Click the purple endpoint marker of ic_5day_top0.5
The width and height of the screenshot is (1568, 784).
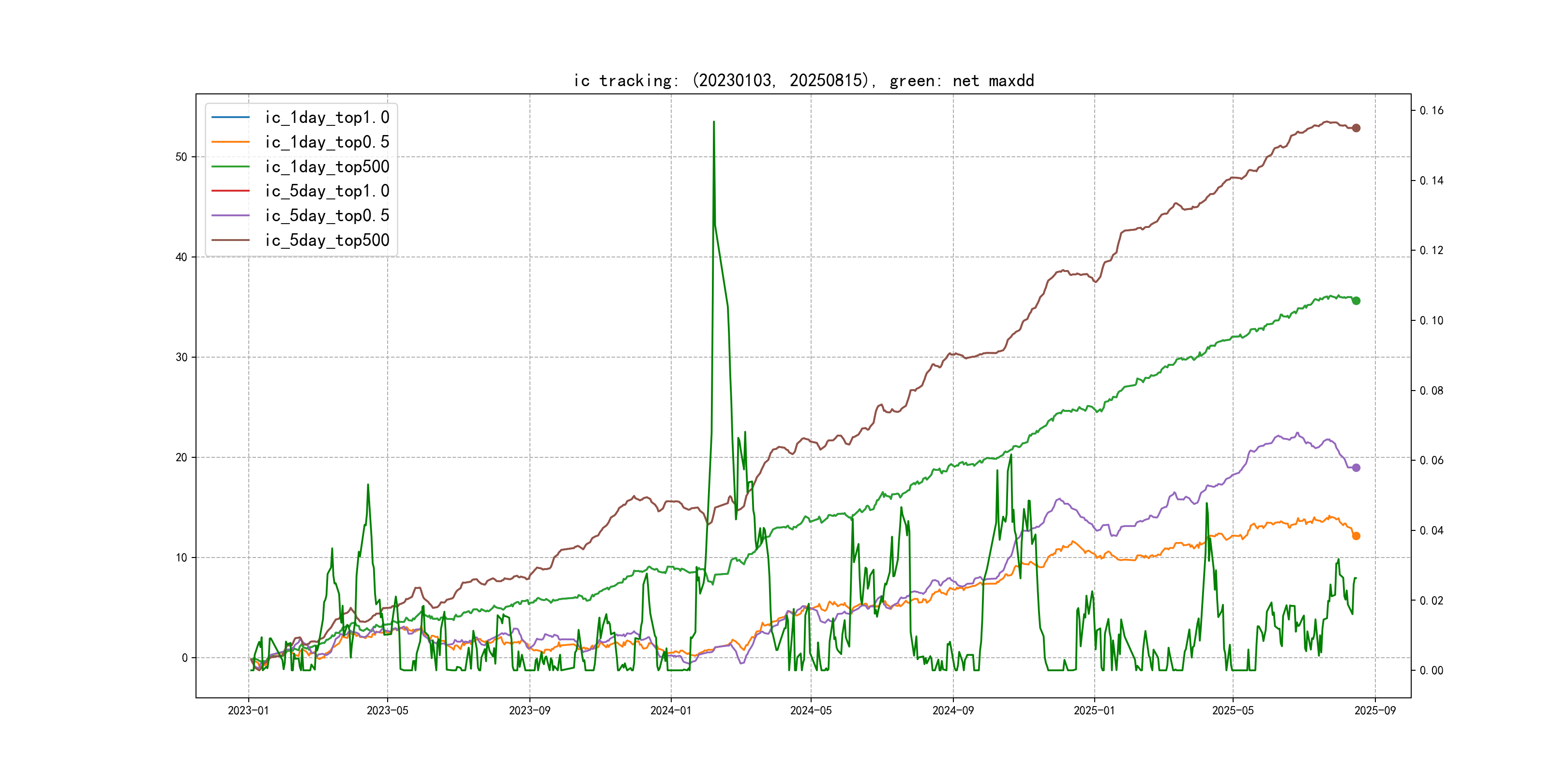point(1356,467)
